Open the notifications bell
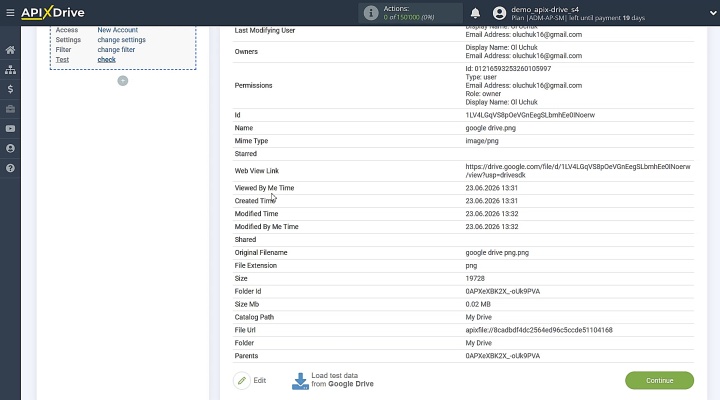The image size is (720, 400). (x=475, y=13)
